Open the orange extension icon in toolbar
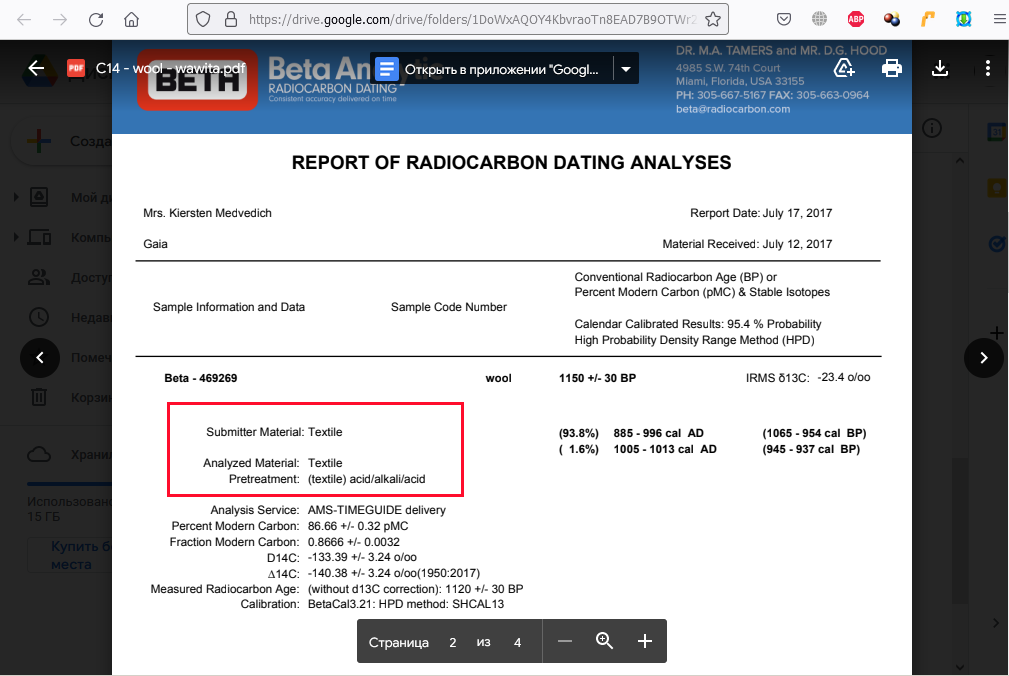Image resolution: width=1009 pixels, height=676 pixels. [x=927, y=19]
